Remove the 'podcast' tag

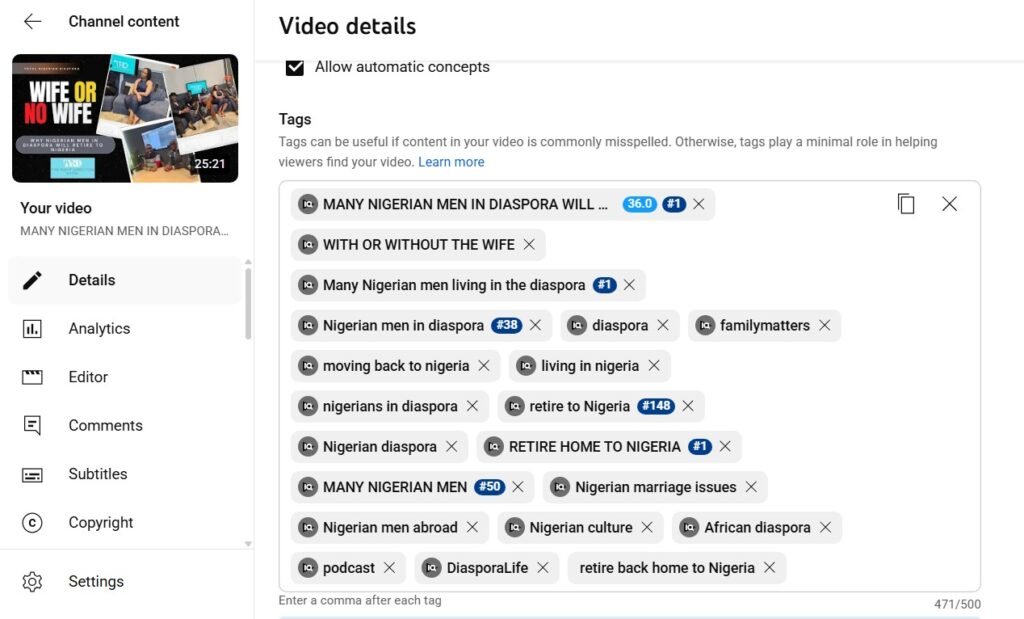(389, 568)
